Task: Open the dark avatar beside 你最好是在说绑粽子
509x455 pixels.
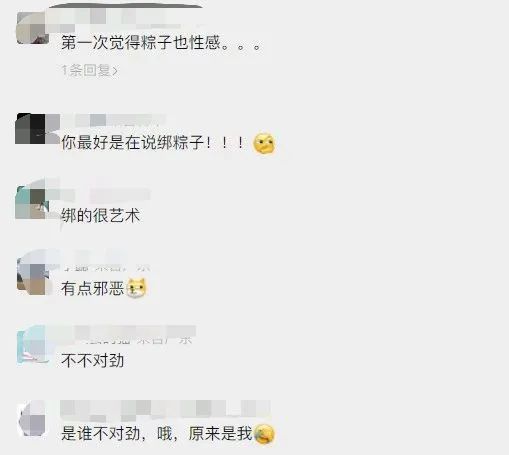Action: point(33,129)
